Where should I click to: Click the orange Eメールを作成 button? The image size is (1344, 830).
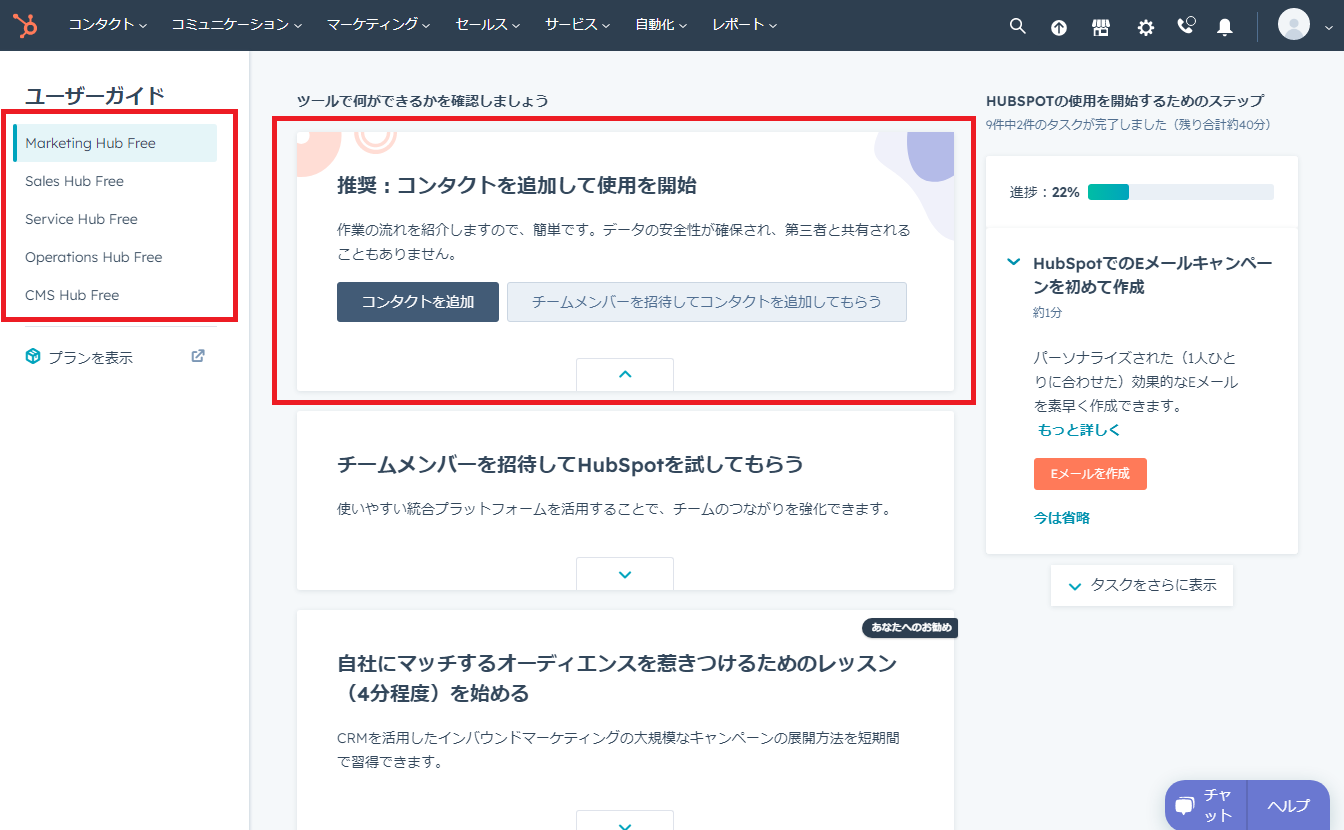point(1090,474)
